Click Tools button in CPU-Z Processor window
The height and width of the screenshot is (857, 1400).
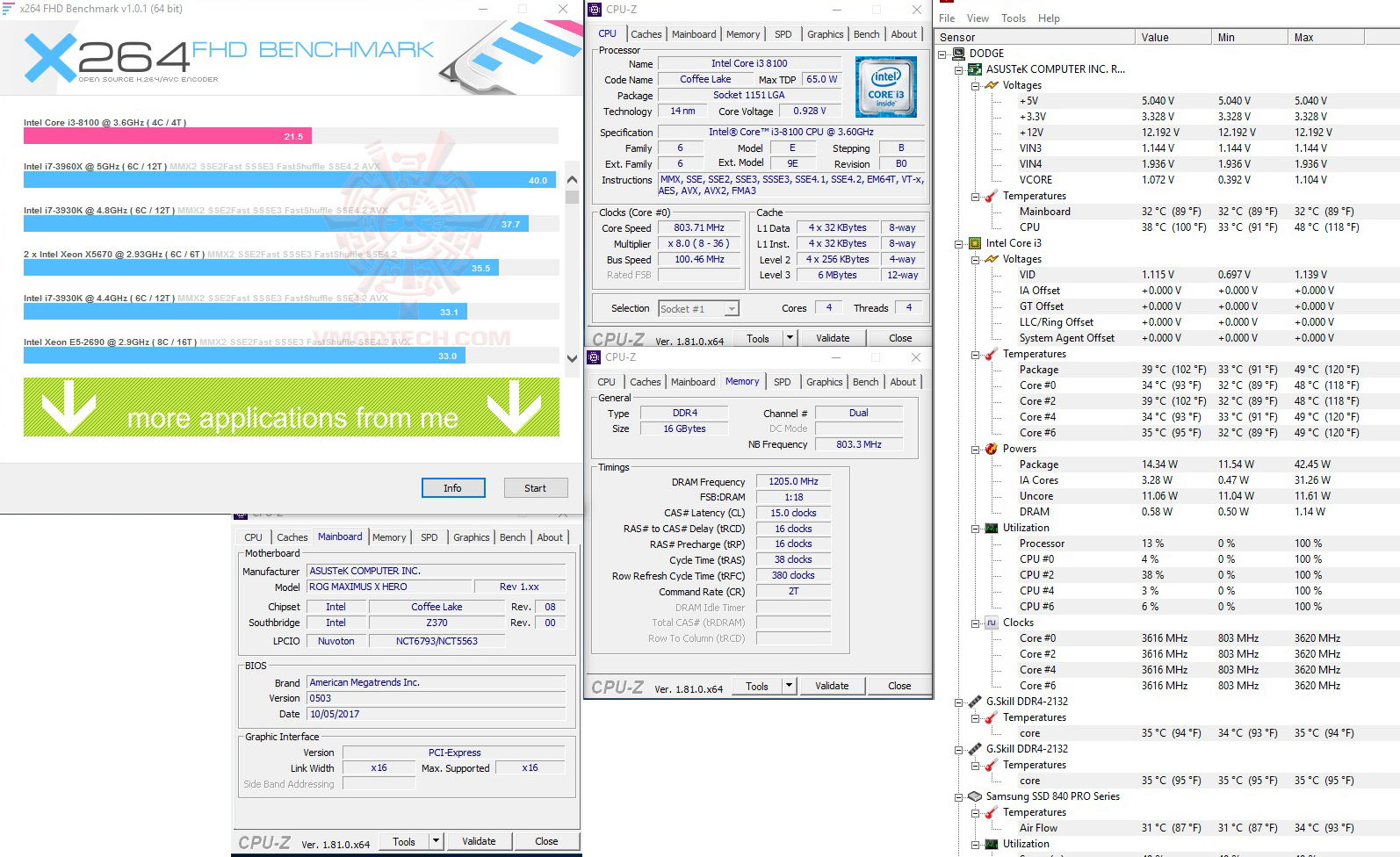(758, 338)
